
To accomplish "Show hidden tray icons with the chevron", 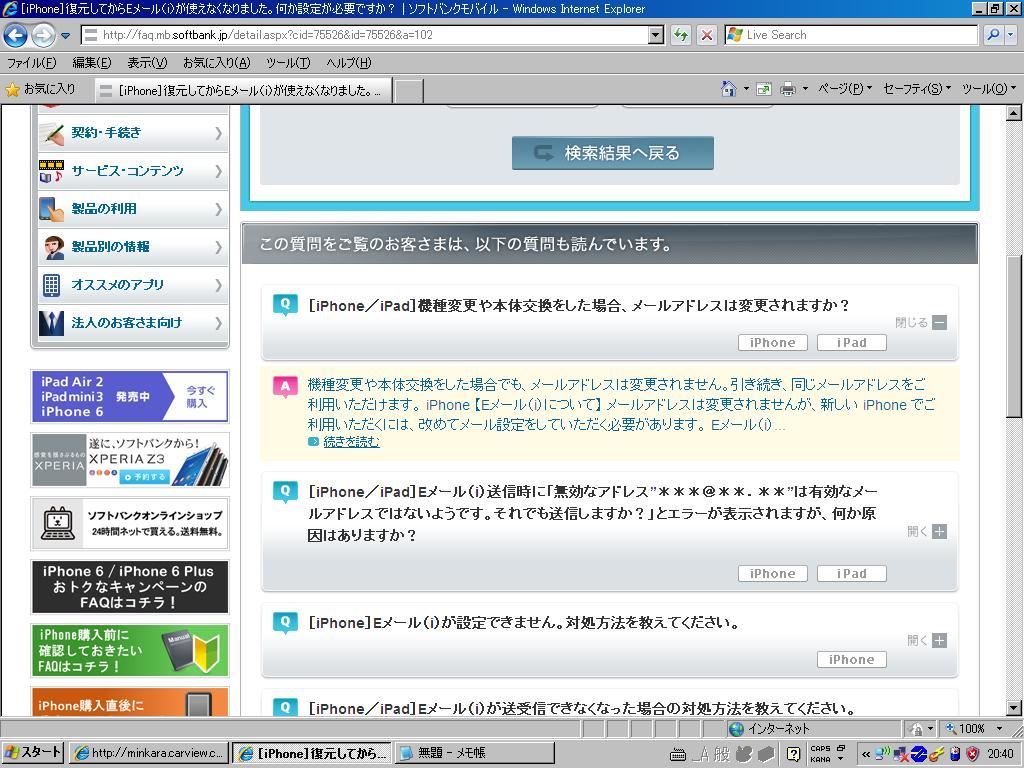I will [x=866, y=754].
